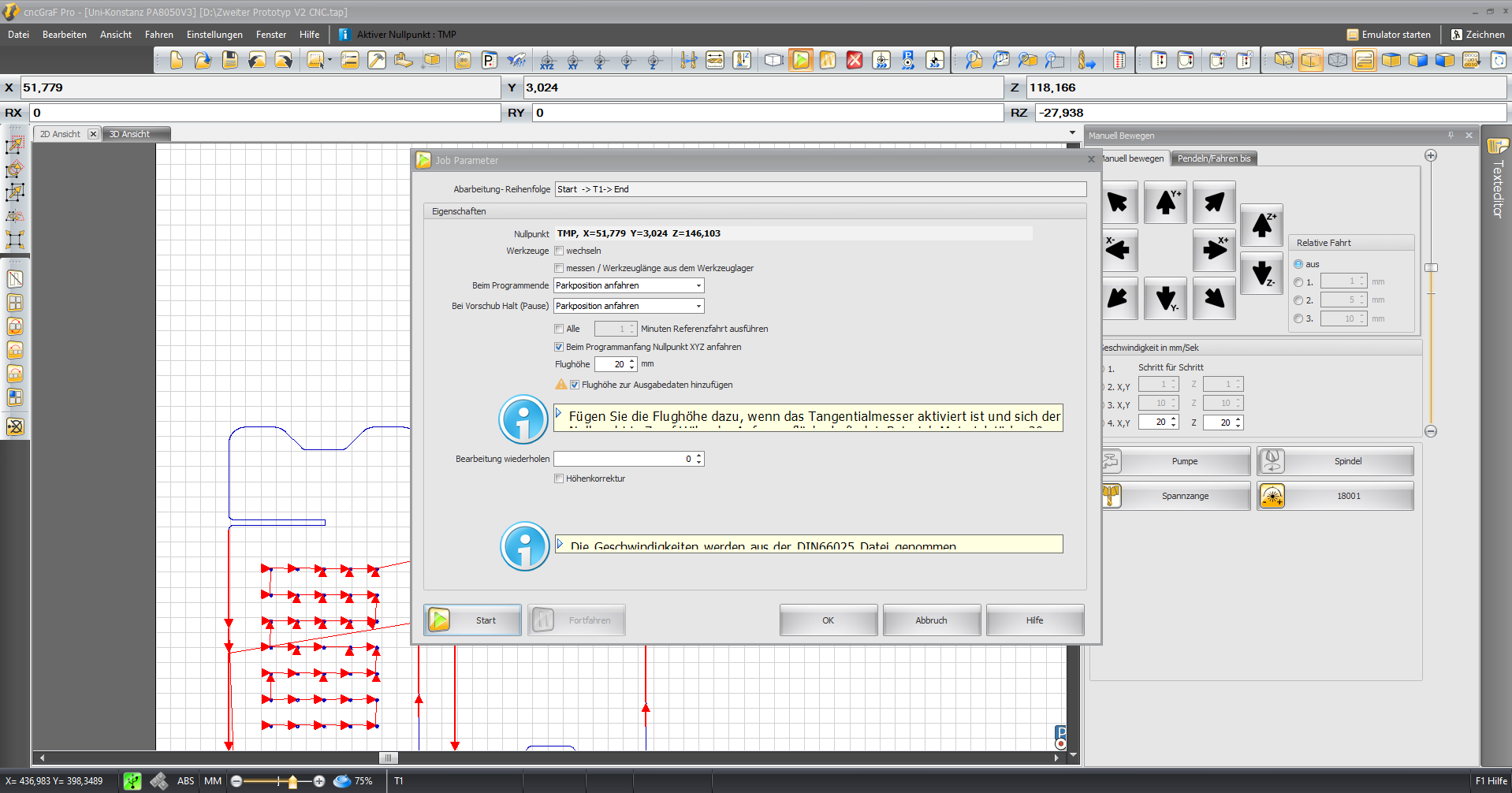The width and height of the screenshot is (1512, 793).
Task: Open the Fahren menu
Action: pos(159,35)
